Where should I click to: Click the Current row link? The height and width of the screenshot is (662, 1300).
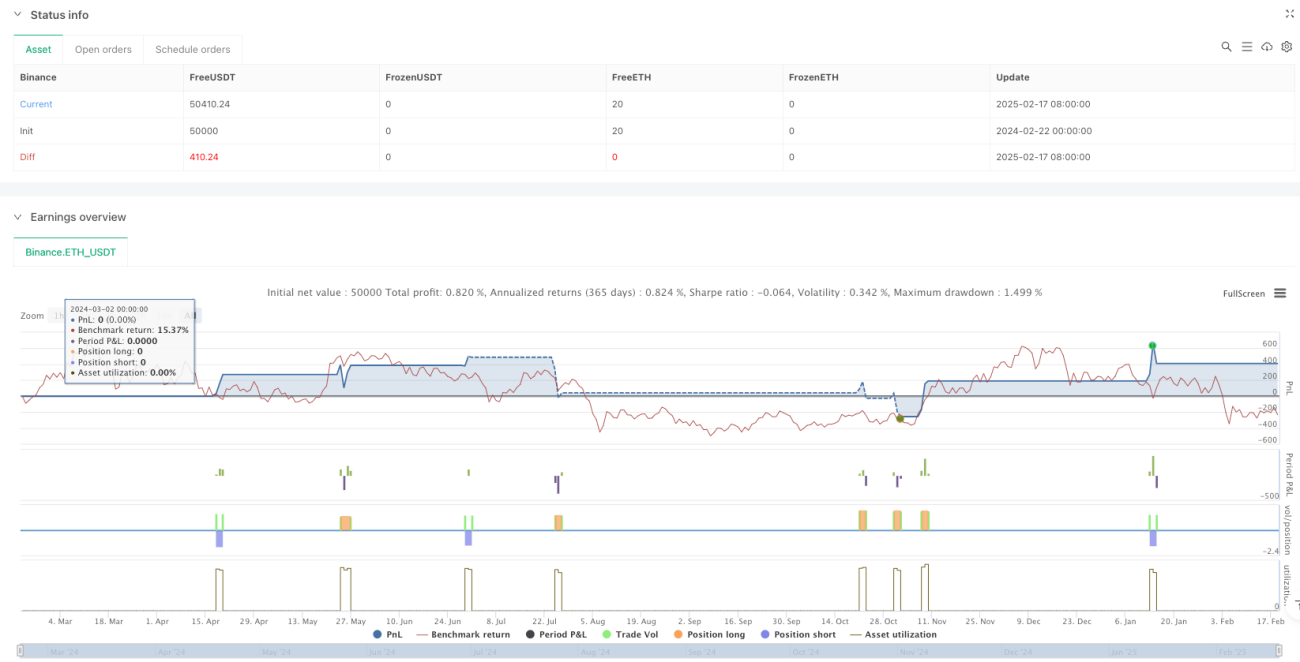(x=36, y=104)
